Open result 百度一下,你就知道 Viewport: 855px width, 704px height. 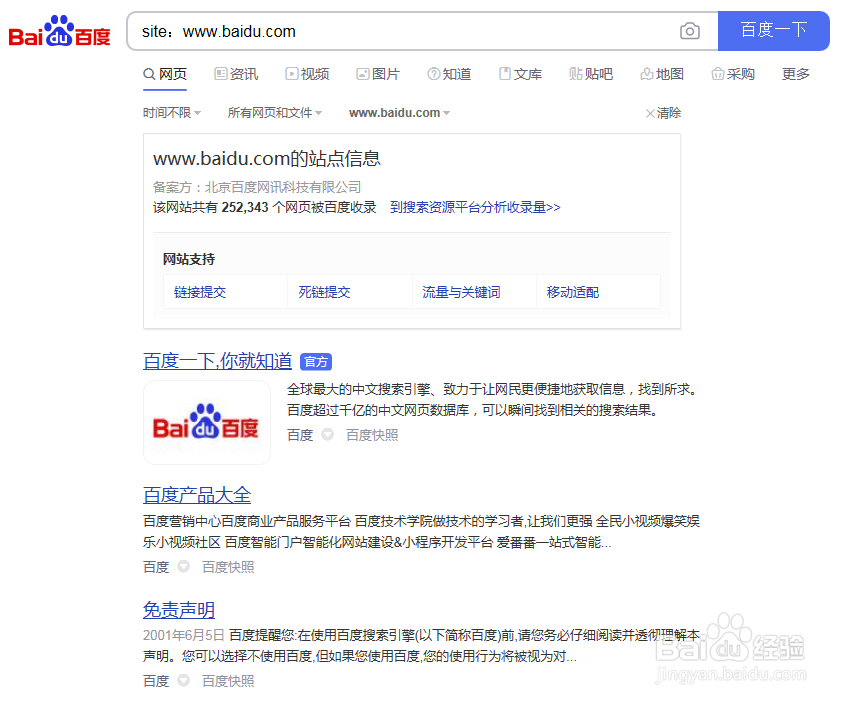tap(217, 361)
